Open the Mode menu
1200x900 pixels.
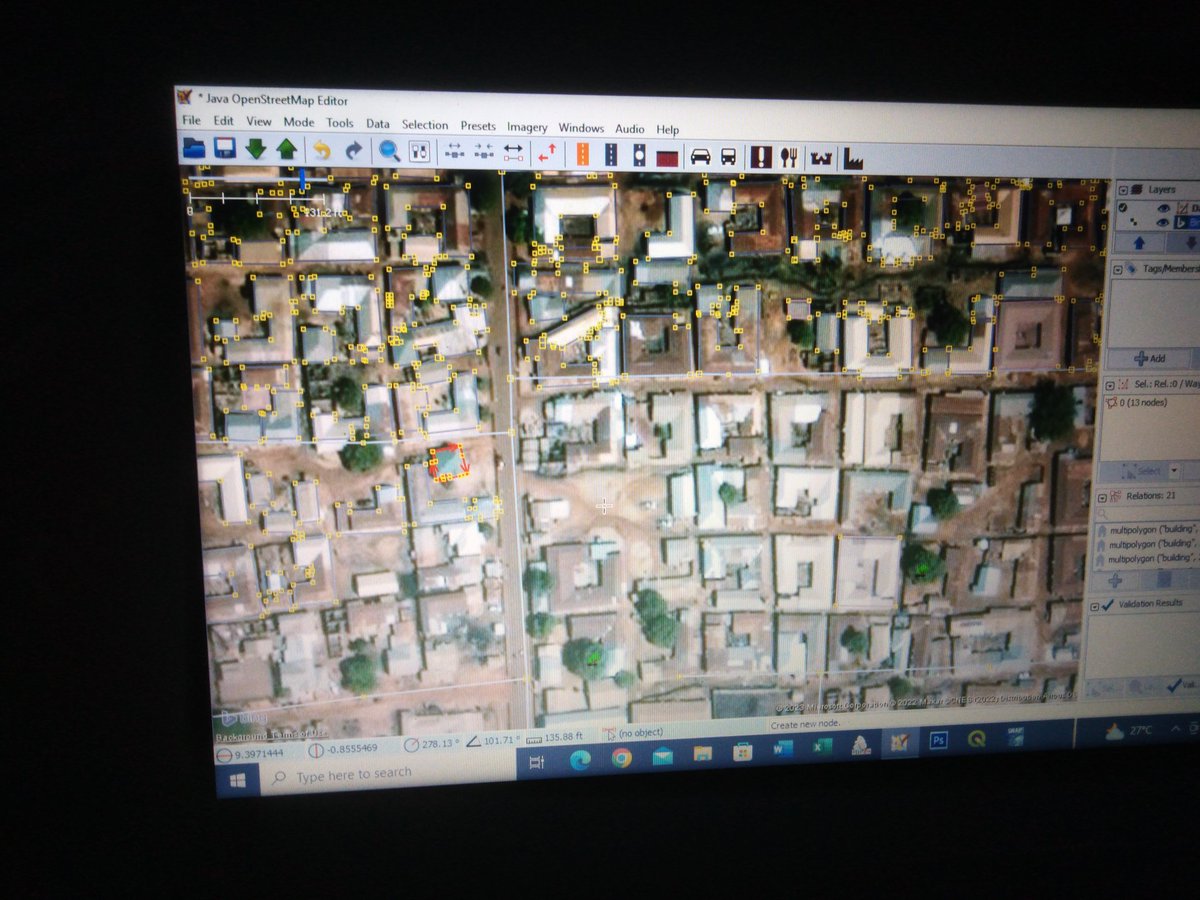pyautogui.click(x=298, y=122)
